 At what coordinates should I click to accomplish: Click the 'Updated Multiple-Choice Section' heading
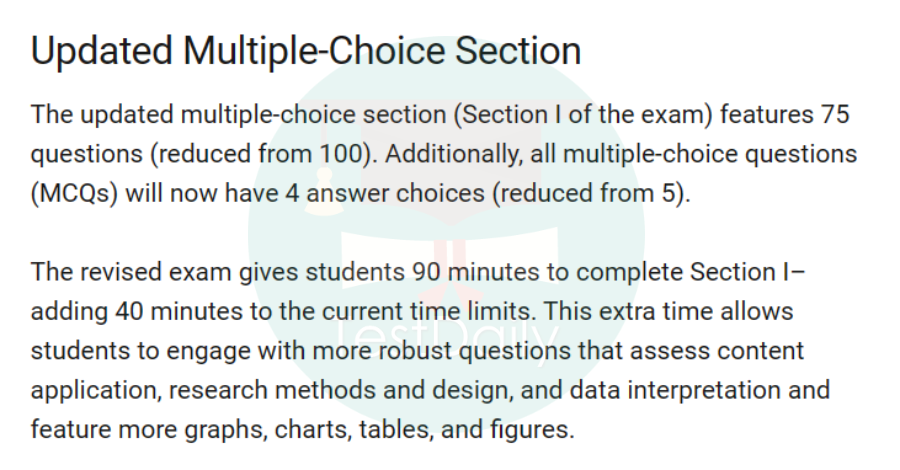coord(306,51)
